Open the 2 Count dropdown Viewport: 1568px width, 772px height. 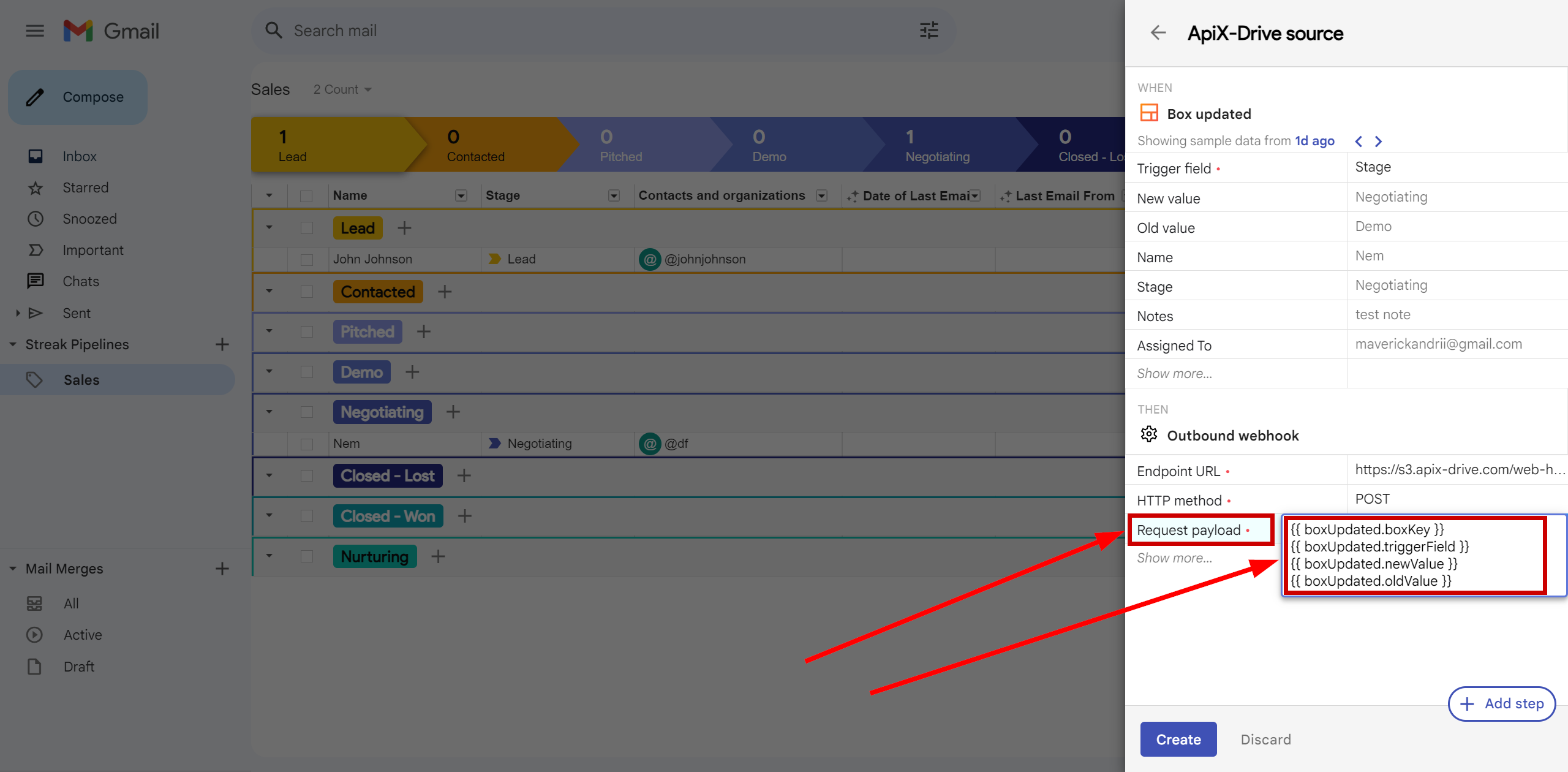[x=342, y=89]
